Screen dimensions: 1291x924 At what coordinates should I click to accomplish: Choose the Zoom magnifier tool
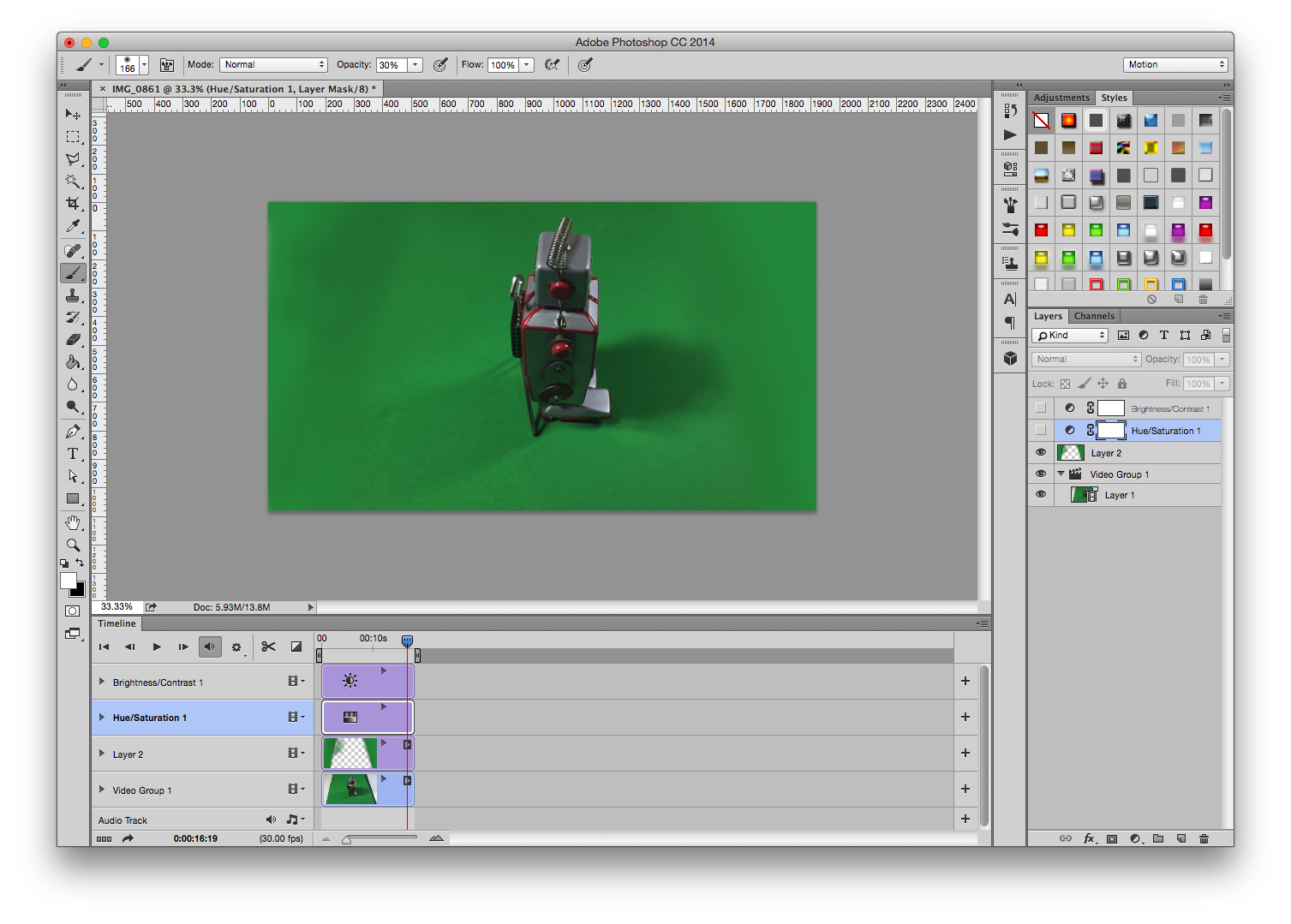tap(73, 545)
